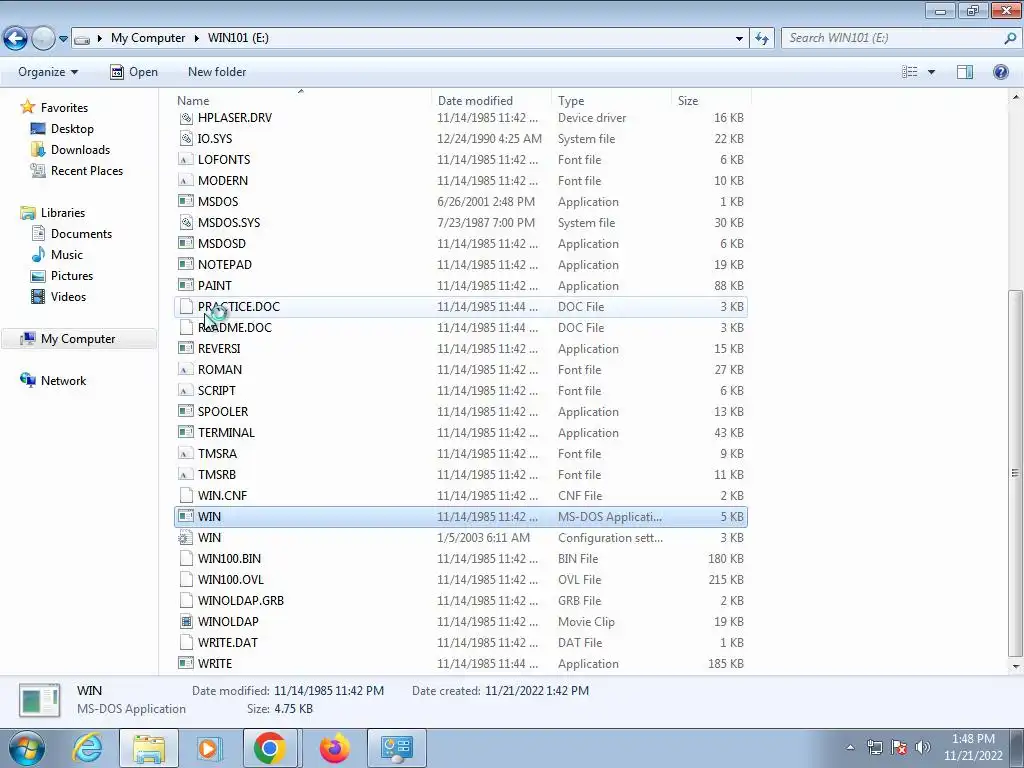Click the vertical scrollbar thumb
This screenshot has width=1024, height=768.
click(x=1015, y=473)
